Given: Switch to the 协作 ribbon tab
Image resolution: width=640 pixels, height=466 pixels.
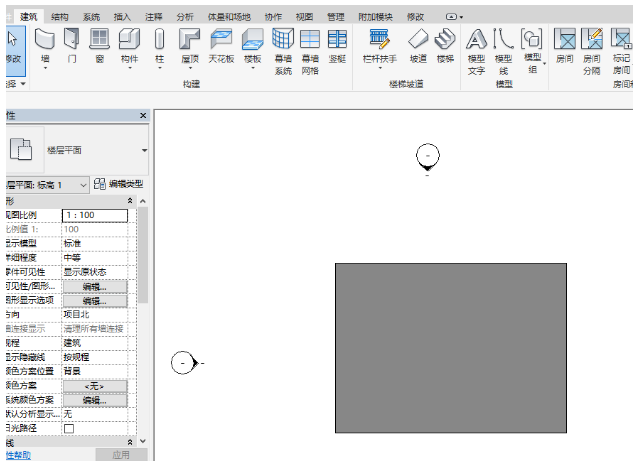Looking at the screenshot, I should [273, 17].
